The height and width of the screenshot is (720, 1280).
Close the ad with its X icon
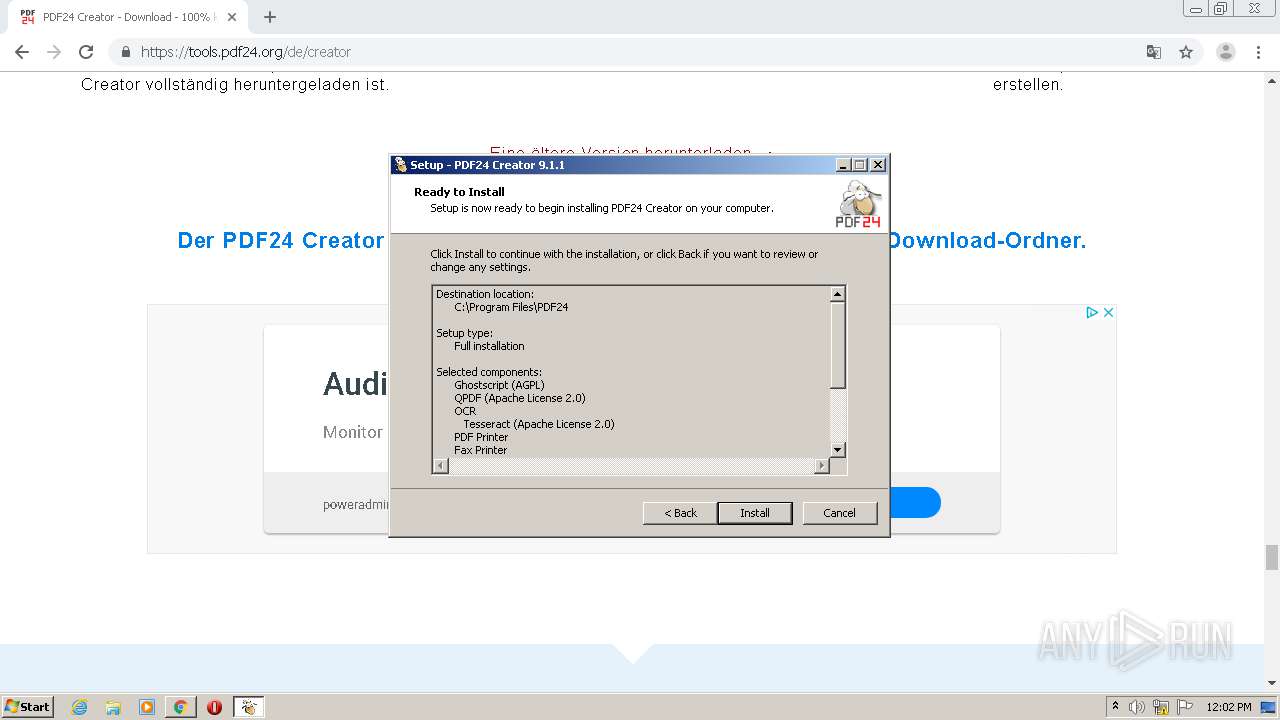tap(1108, 313)
